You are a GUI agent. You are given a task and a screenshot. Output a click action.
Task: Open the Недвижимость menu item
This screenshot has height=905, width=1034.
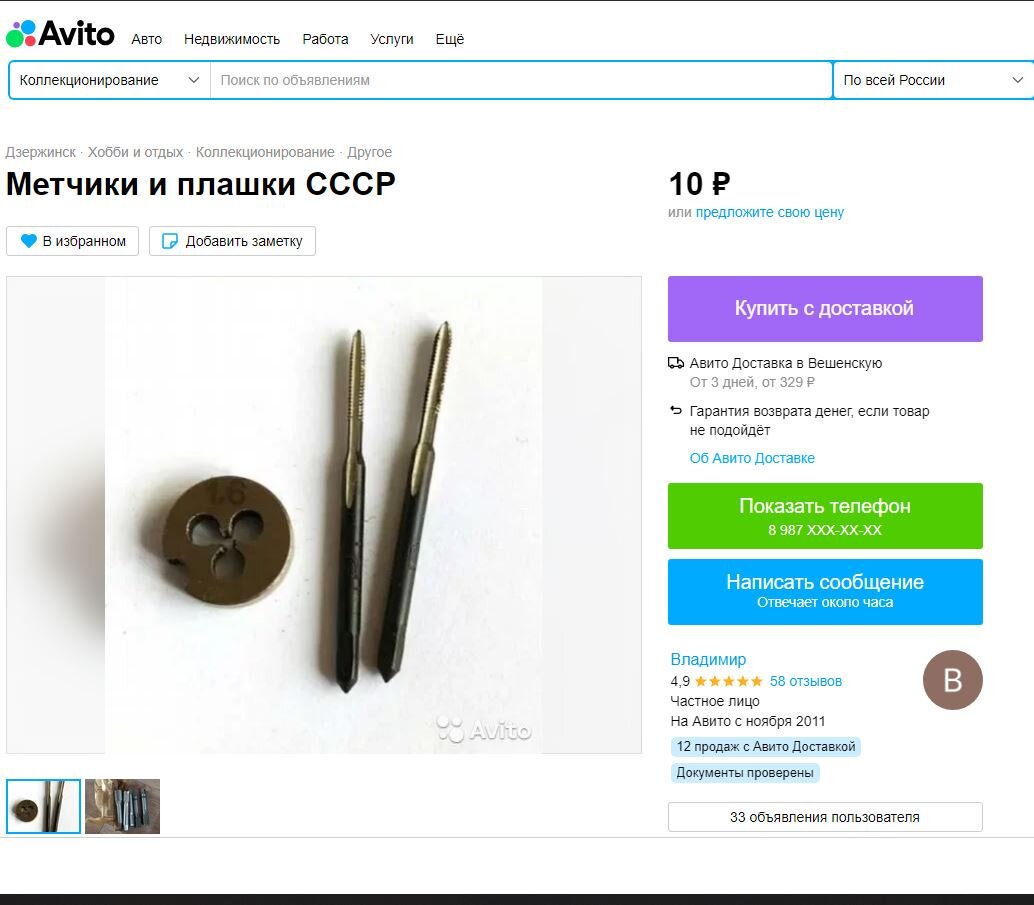coord(232,40)
